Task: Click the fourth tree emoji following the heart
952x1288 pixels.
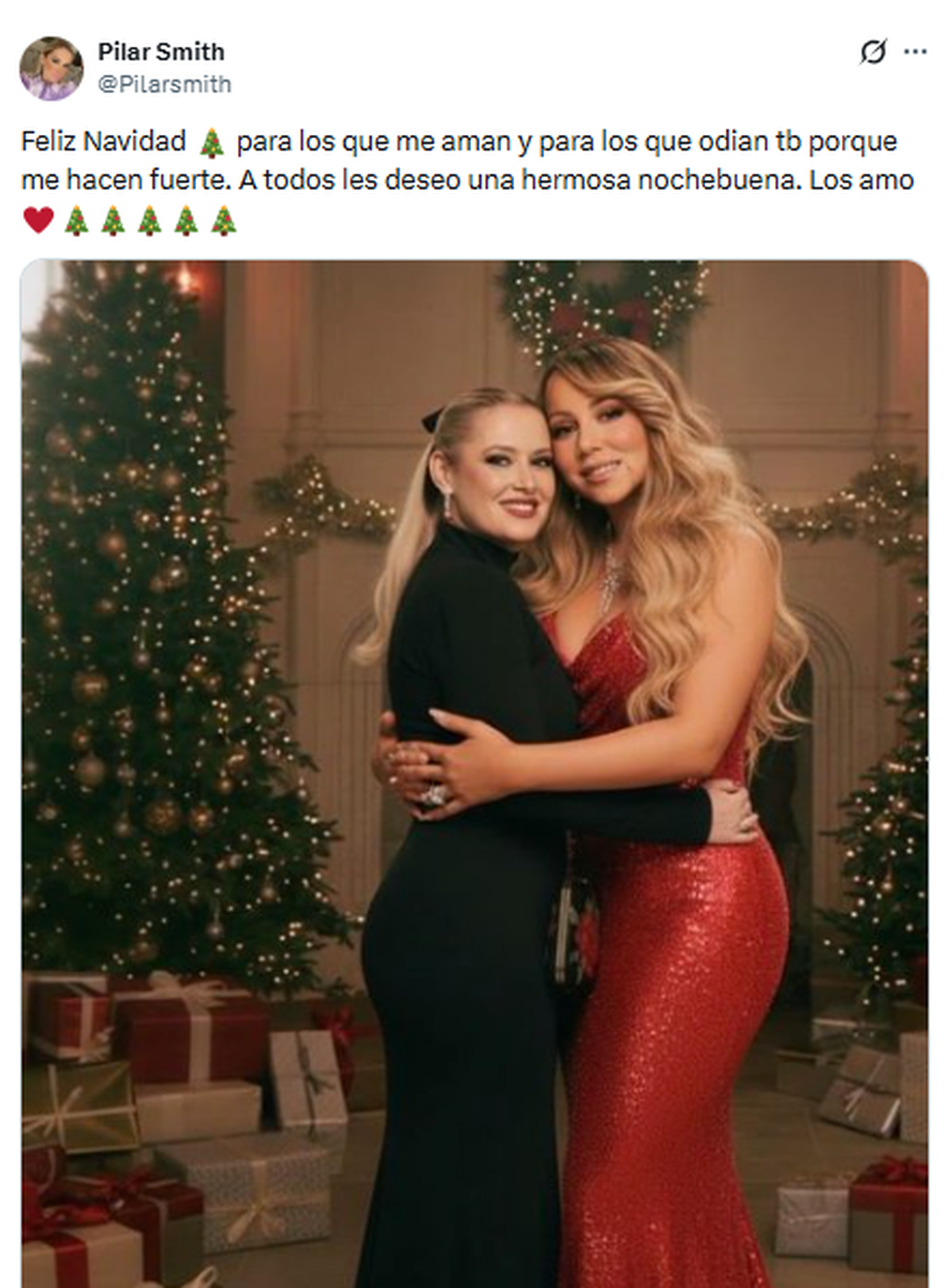Action: pos(186,221)
